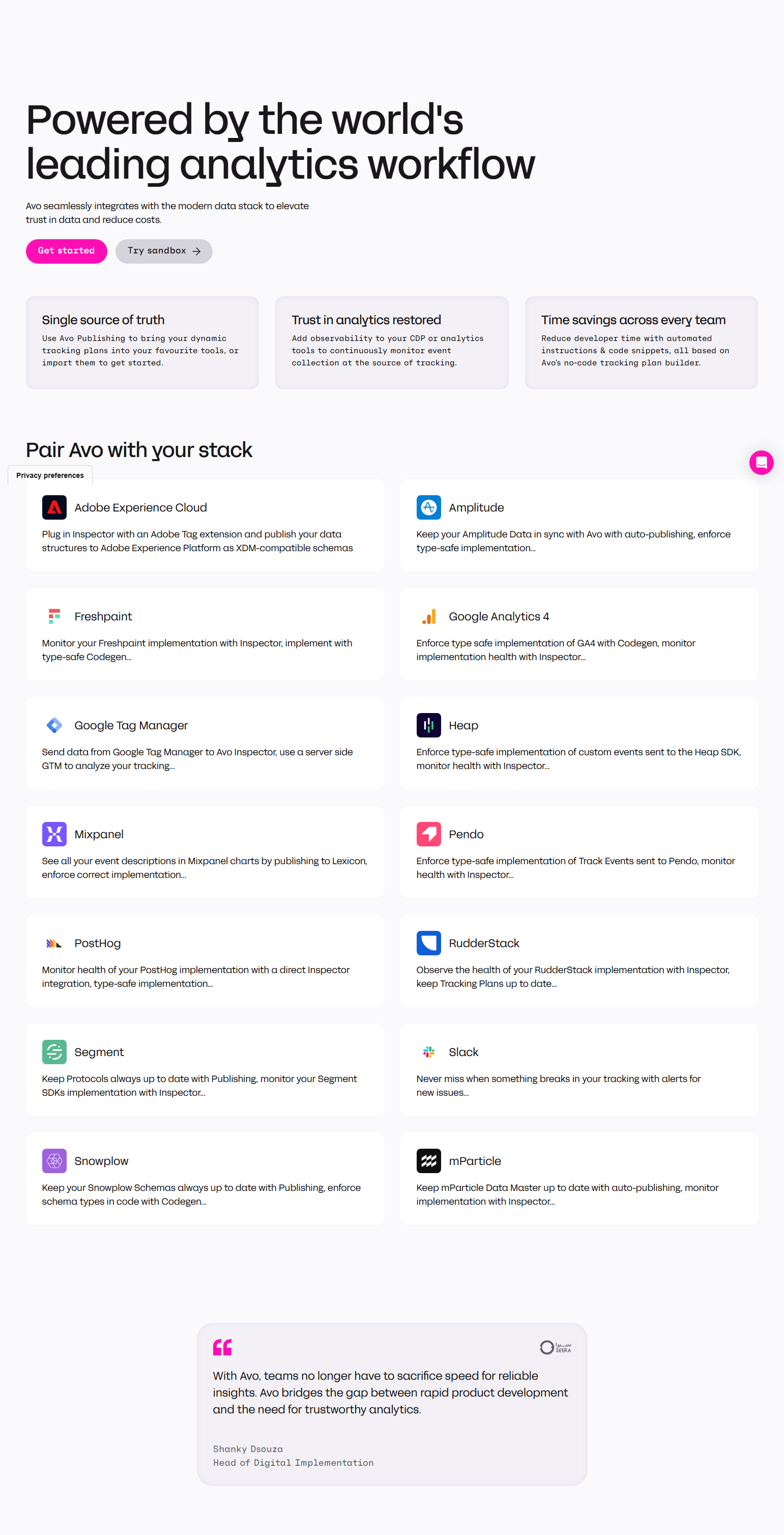This screenshot has height=1535, width=784.
Task: Click the Google Analytics 4 icon
Action: 428,616
